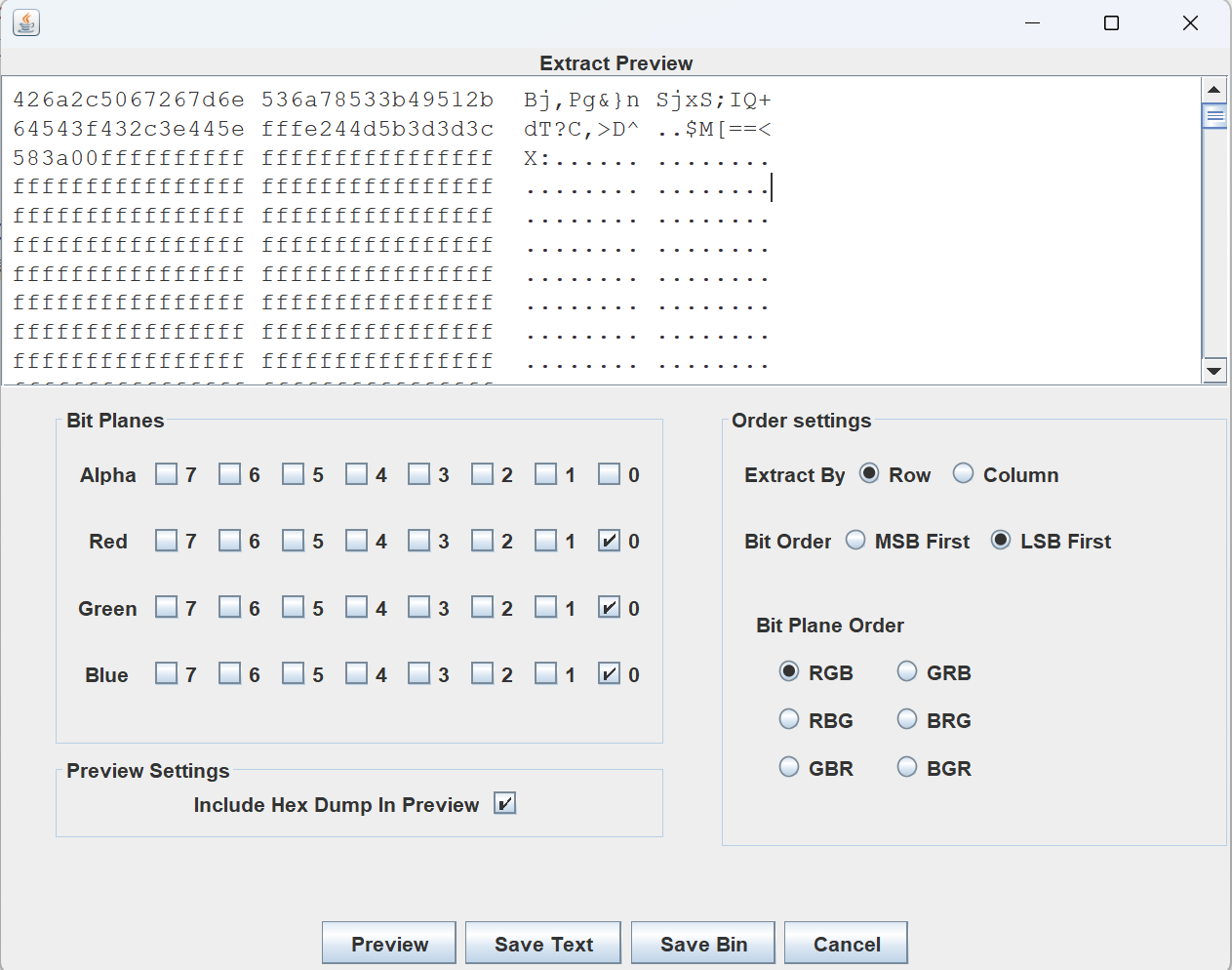Click the preview scrollbar thumb
The width and height of the screenshot is (1232, 970).
(x=1214, y=117)
